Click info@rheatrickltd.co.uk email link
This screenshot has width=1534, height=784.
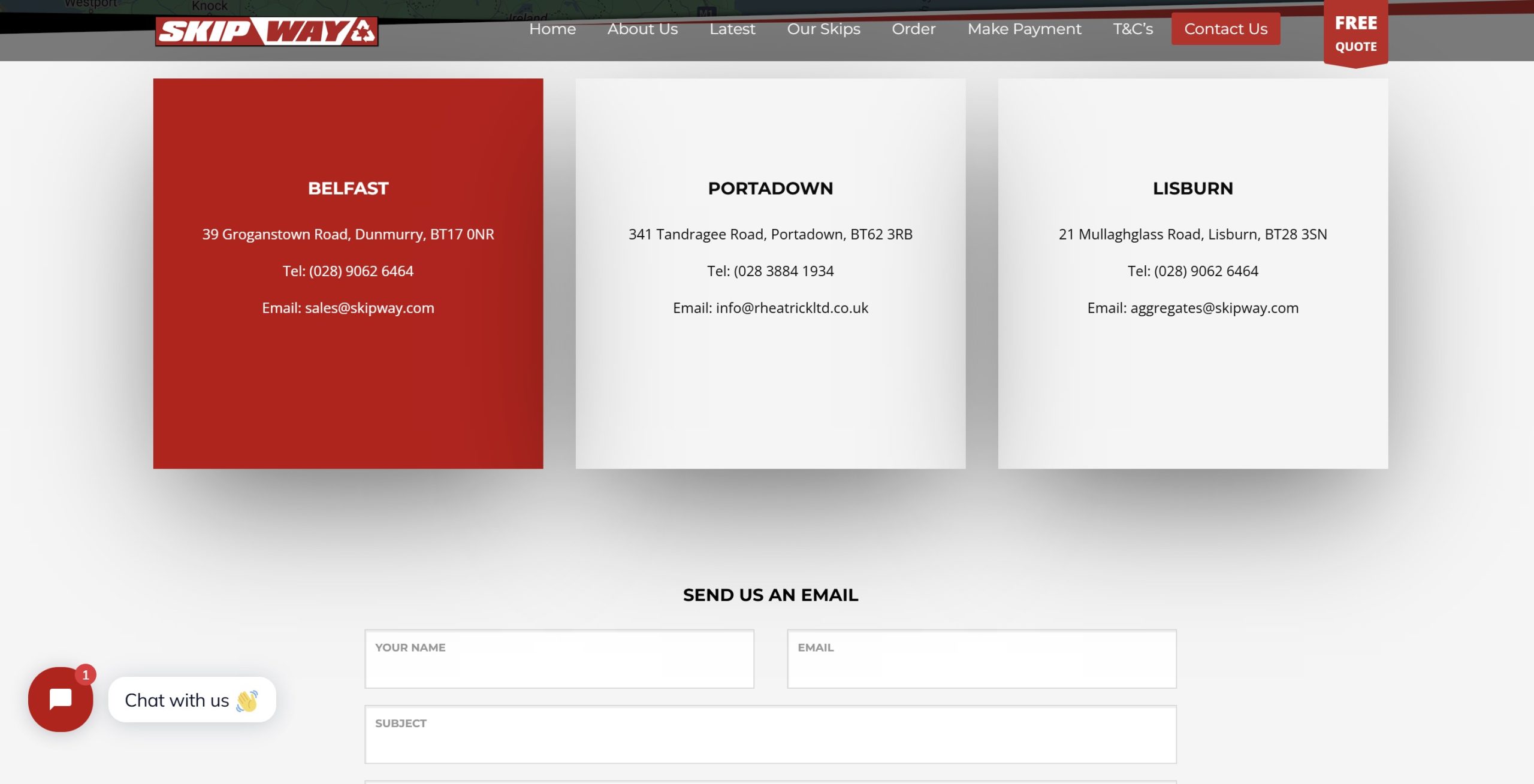point(792,308)
